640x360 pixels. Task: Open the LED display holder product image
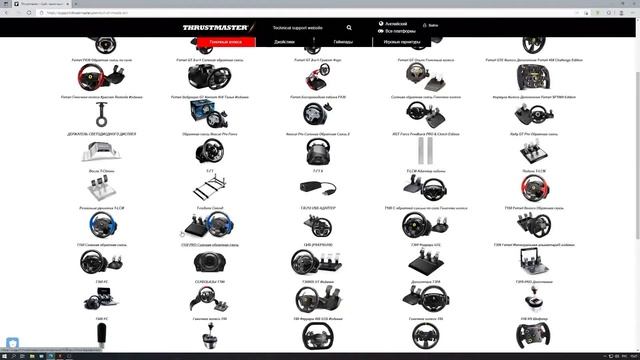pyautogui.click(x=102, y=114)
